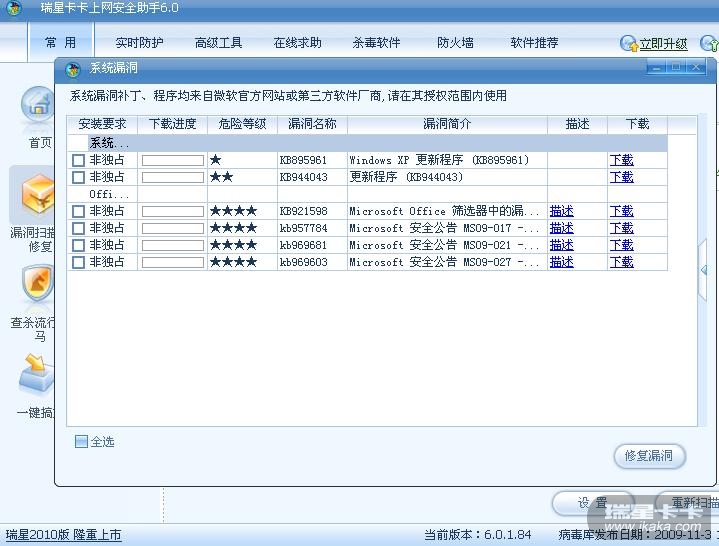Go to the 在线求助 tab
The width and height of the screenshot is (719, 546).
coord(297,43)
